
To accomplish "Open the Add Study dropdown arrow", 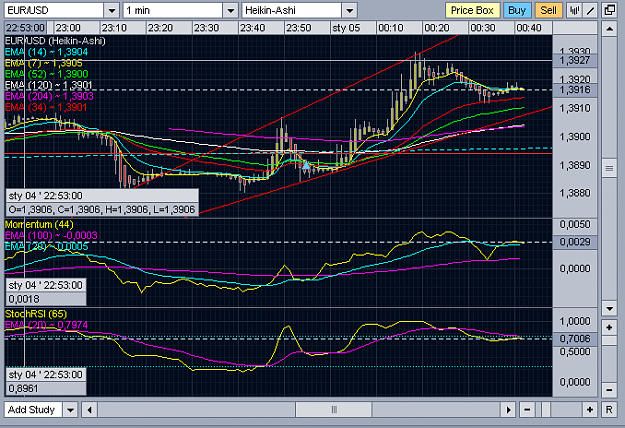I will tap(70, 410).
